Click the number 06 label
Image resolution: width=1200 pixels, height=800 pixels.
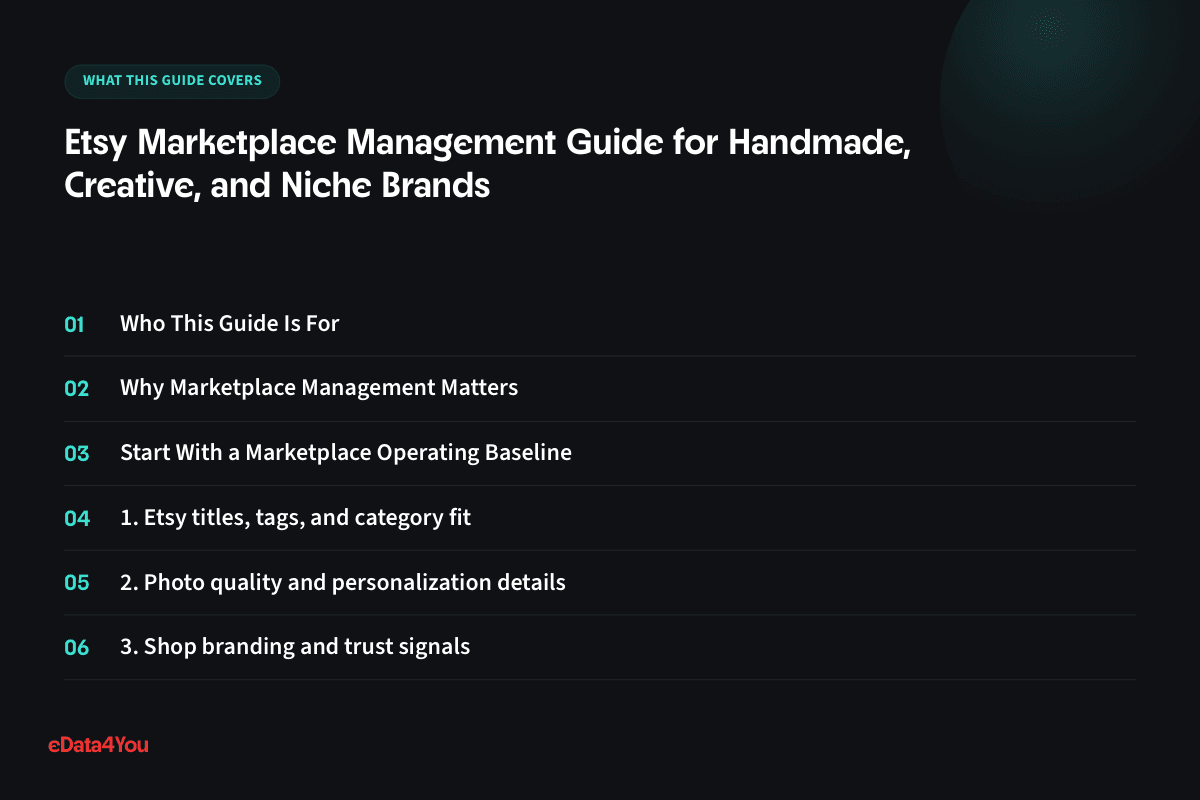point(77,648)
